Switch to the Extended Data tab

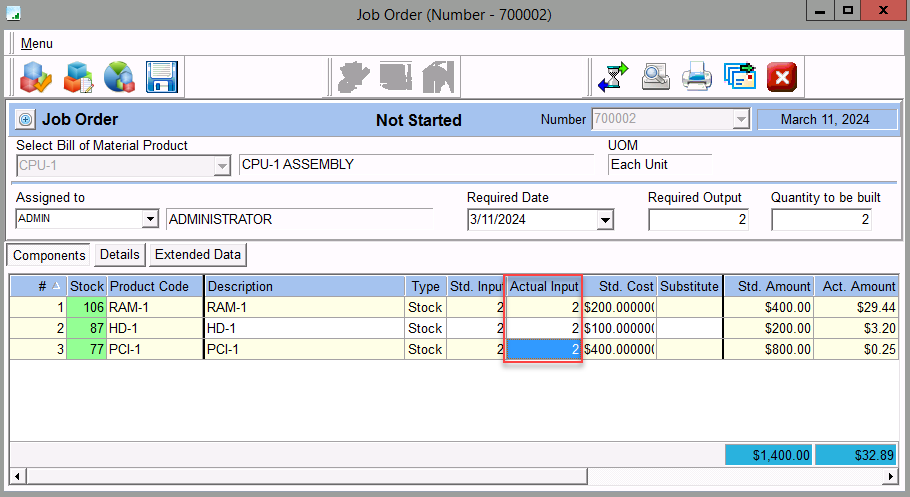pos(198,255)
